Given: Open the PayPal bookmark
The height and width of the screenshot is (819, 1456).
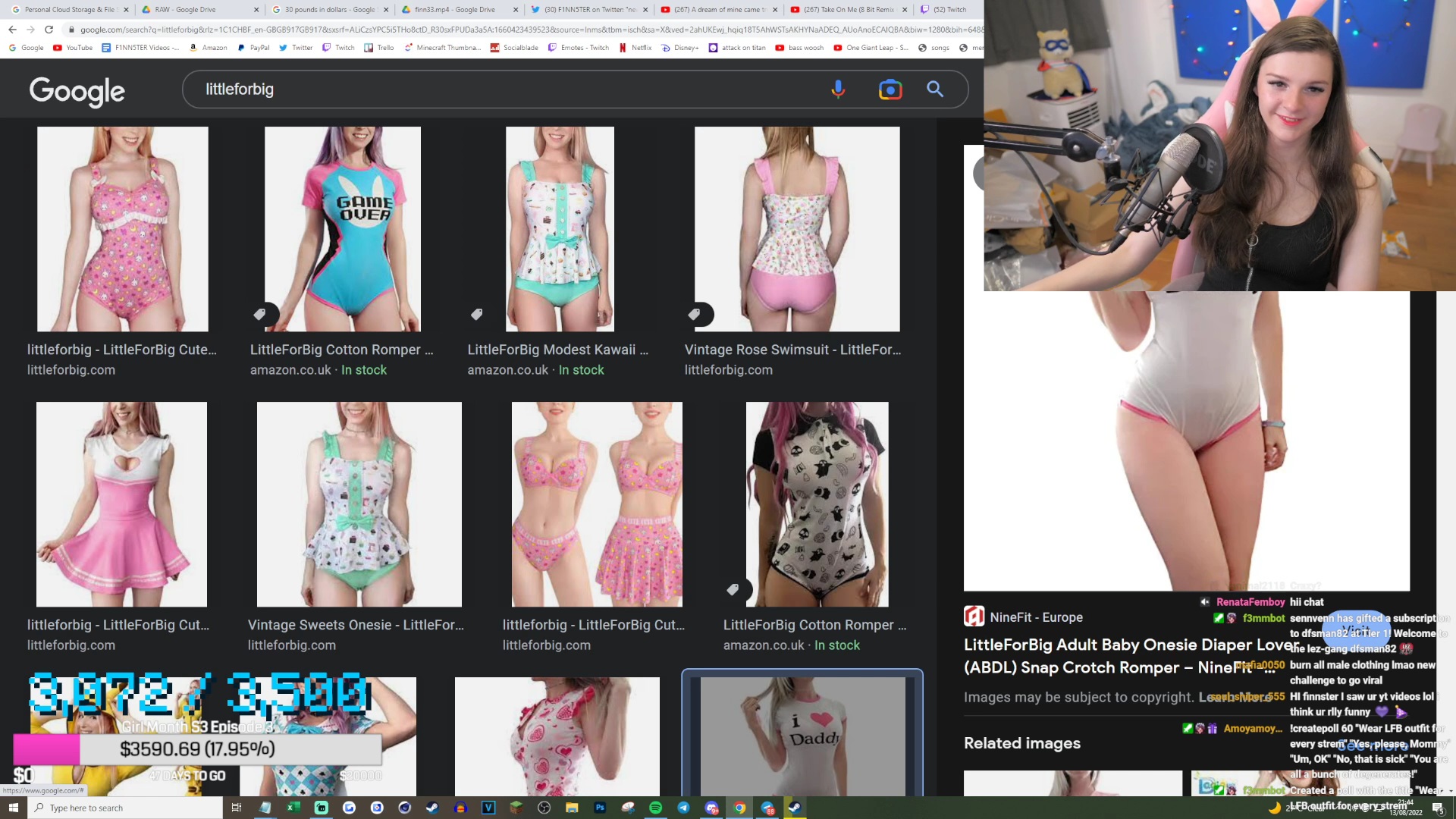Looking at the screenshot, I should pos(253,48).
